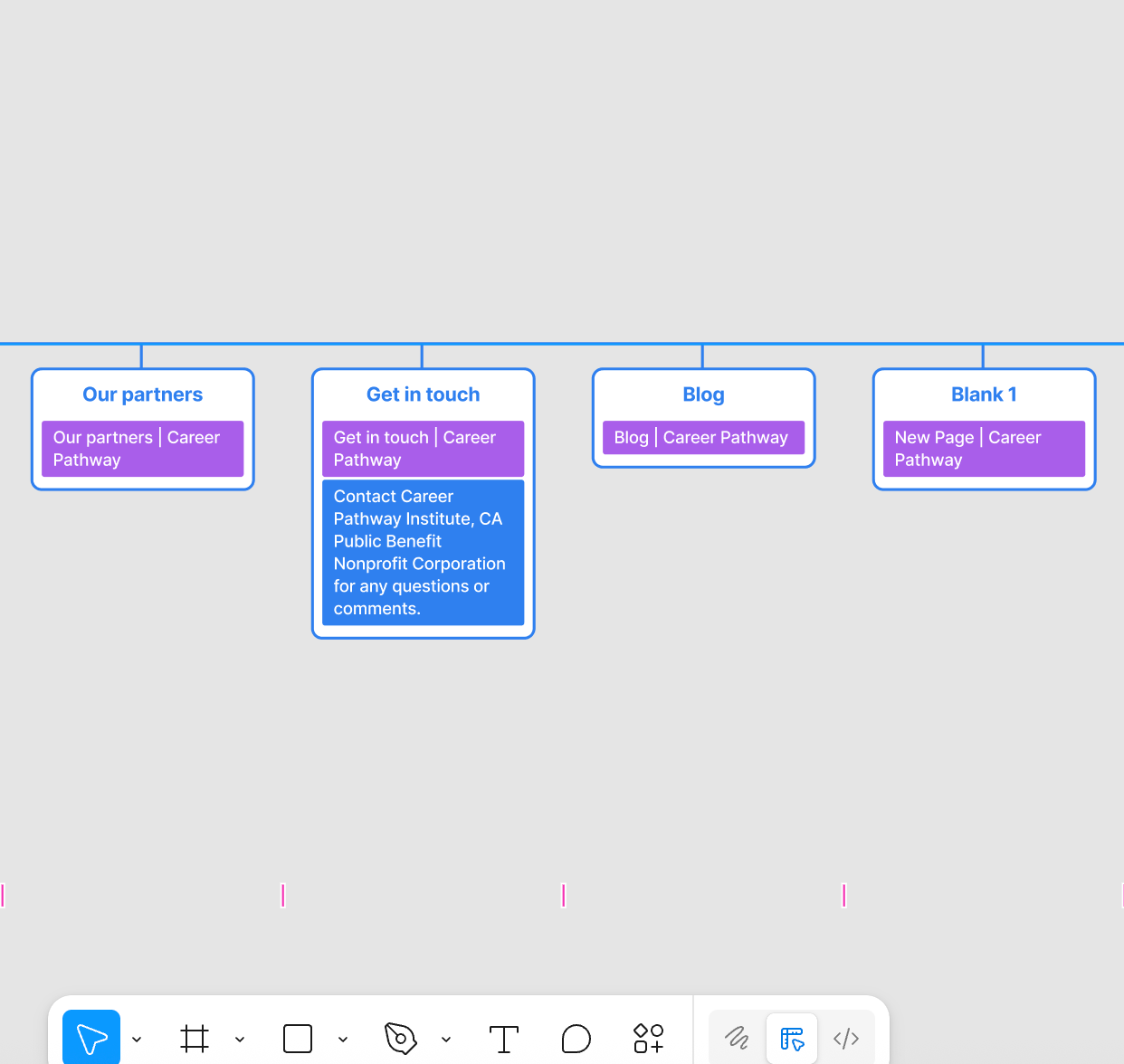Image resolution: width=1124 pixels, height=1064 pixels.
Task: Select the Frame tool
Action: pos(195,1039)
